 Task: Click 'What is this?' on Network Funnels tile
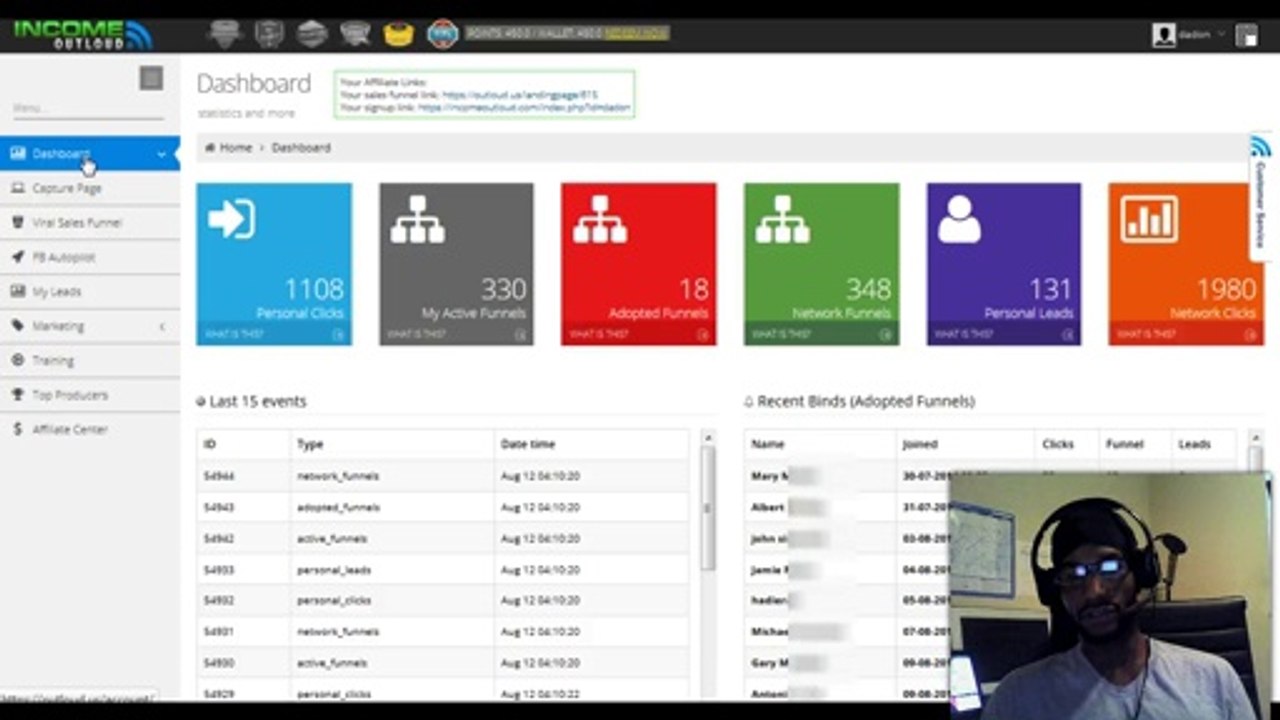coord(782,334)
